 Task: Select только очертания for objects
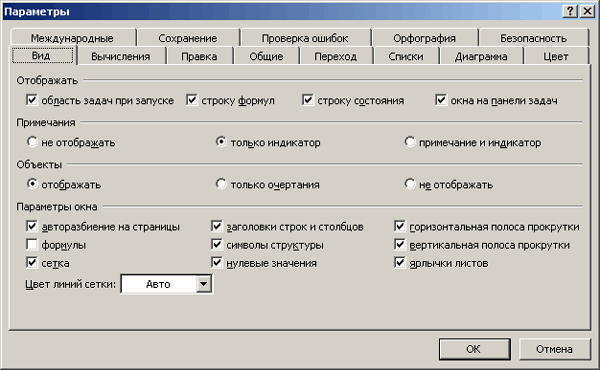221,184
